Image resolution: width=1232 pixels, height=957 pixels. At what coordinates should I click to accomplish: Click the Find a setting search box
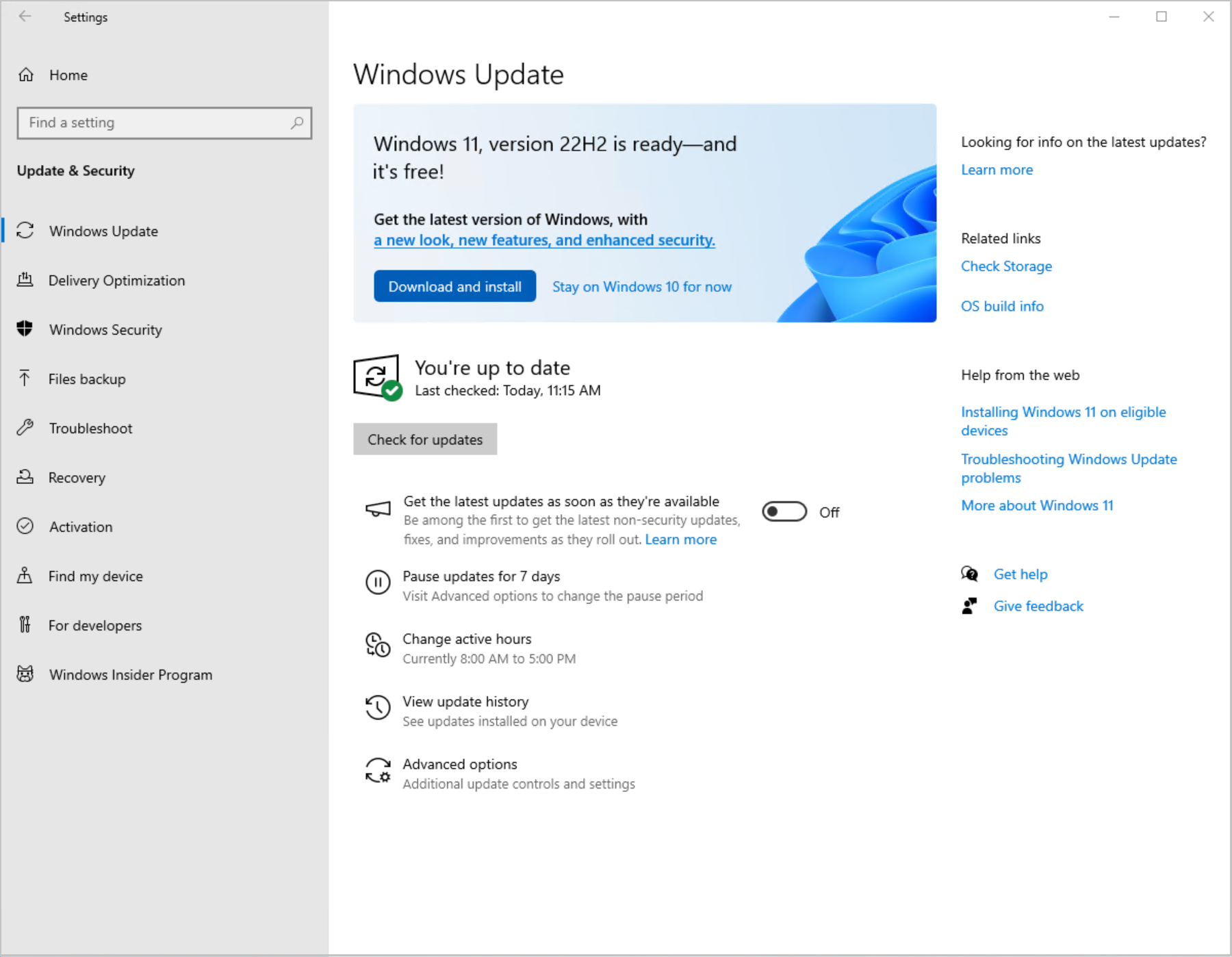[164, 123]
